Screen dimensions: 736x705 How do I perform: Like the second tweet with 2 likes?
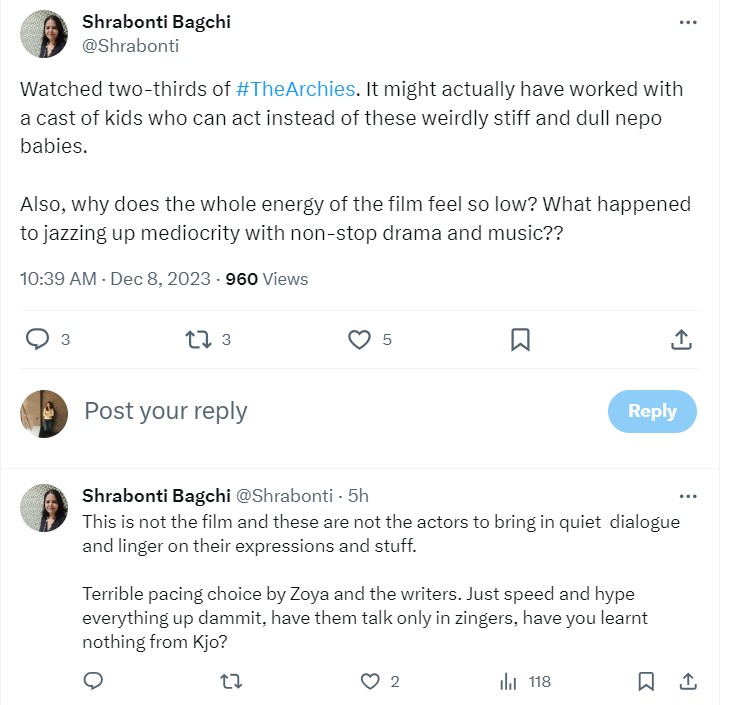pyautogui.click(x=370, y=681)
